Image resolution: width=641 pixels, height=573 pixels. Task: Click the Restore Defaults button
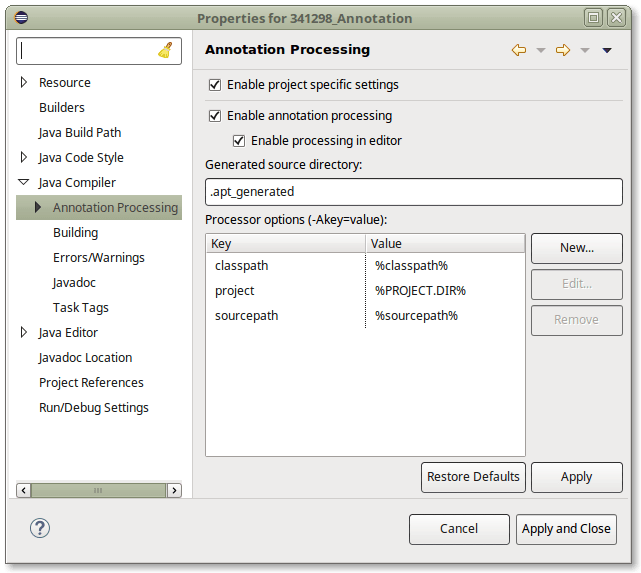click(473, 477)
